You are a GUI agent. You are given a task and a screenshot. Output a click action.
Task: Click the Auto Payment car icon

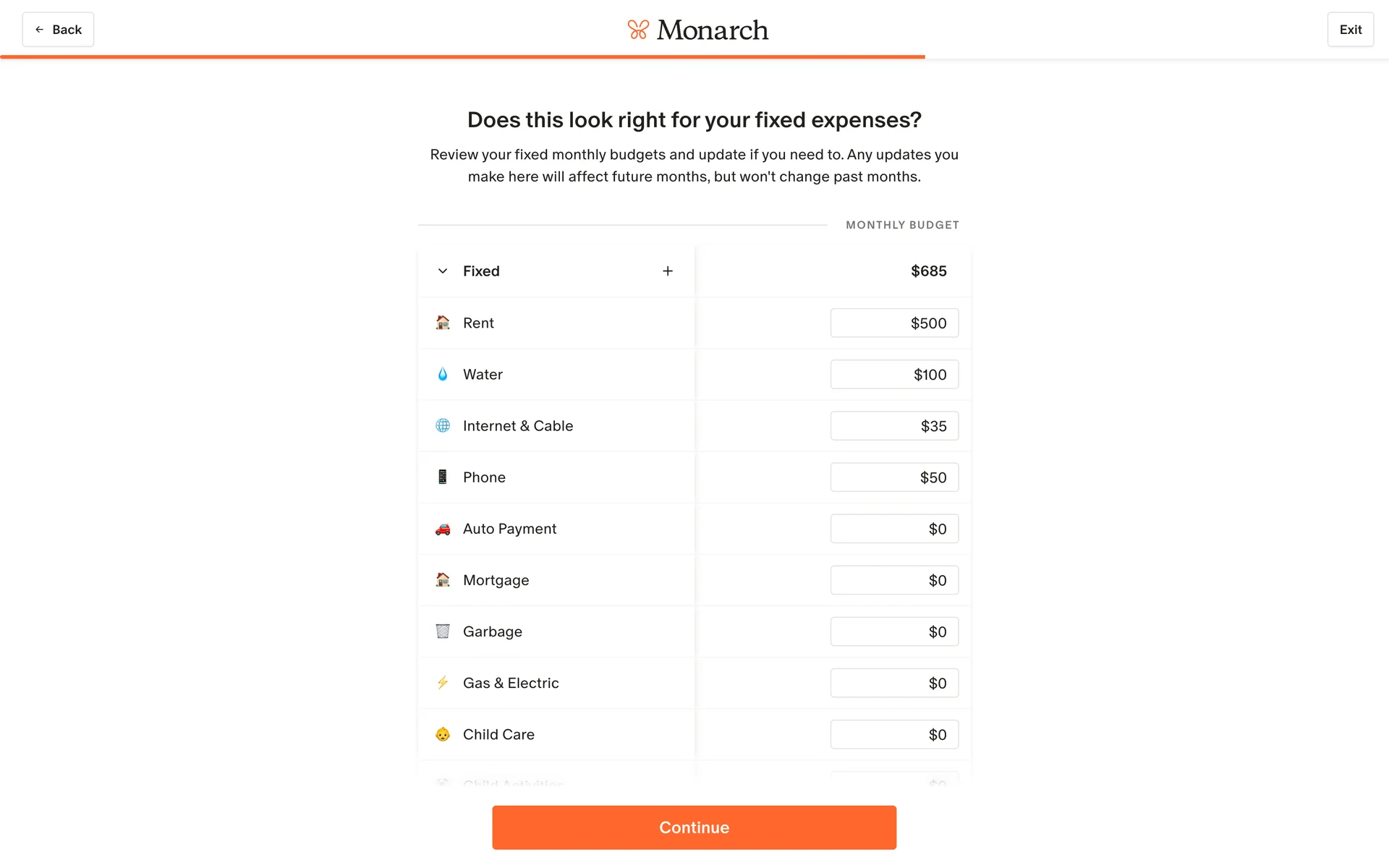click(443, 529)
